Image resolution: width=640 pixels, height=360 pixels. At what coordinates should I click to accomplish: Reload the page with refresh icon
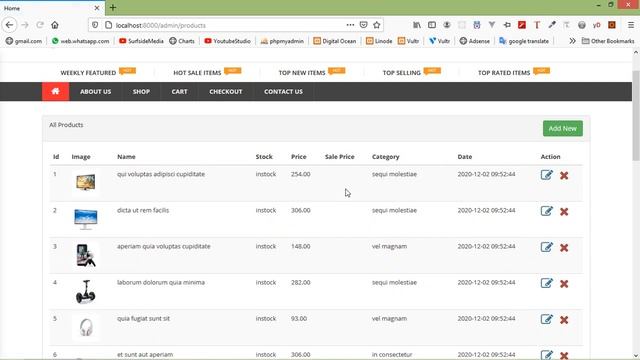[x=40, y=25]
